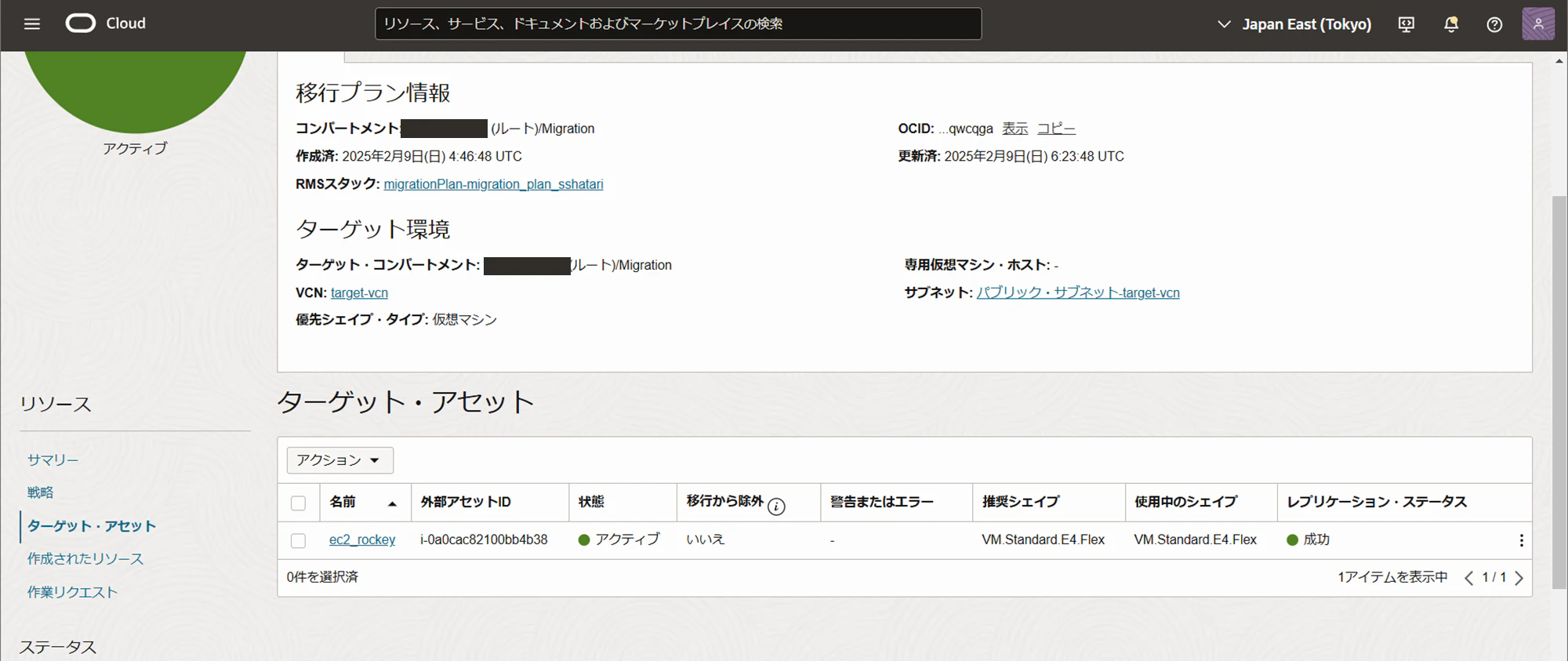Click the page vertical scrollbar
Image resolution: width=1568 pixels, height=661 pixels.
(1559, 392)
